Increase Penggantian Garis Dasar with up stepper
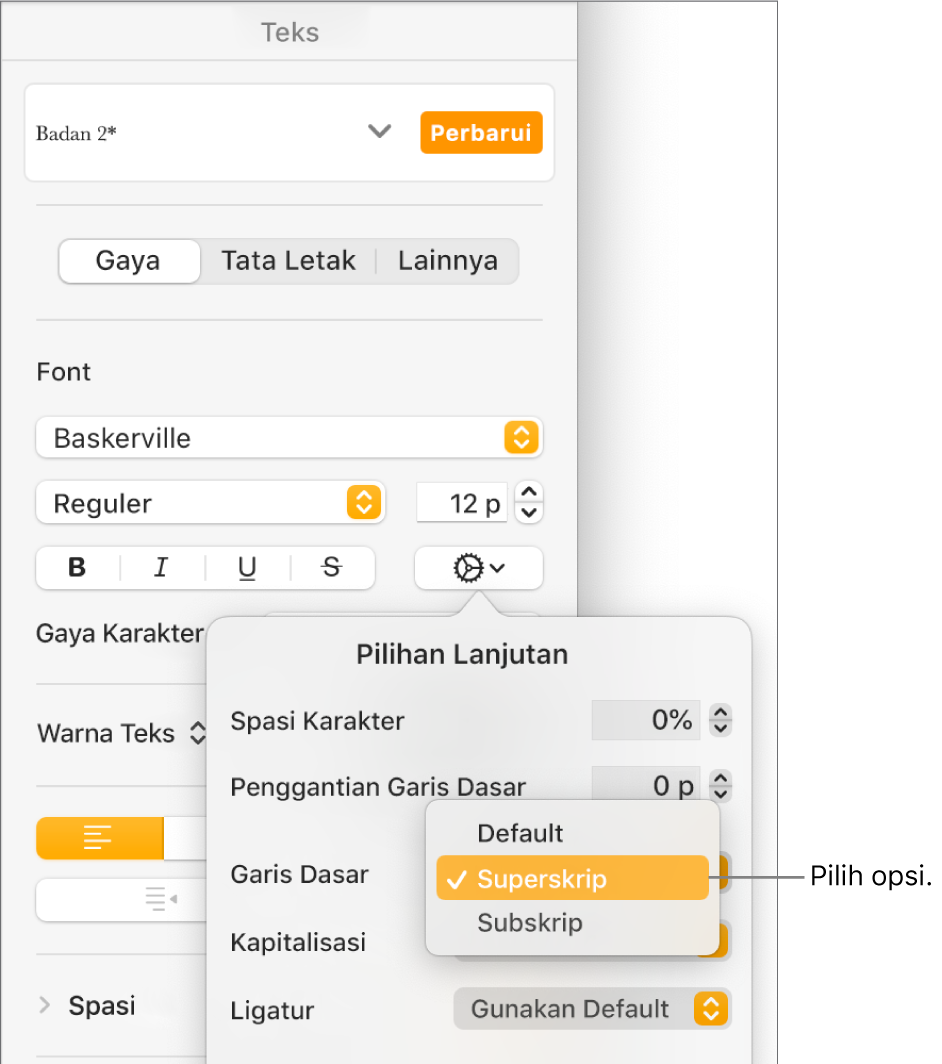Screen dimensions: 942x1064 click(x=721, y=778)
